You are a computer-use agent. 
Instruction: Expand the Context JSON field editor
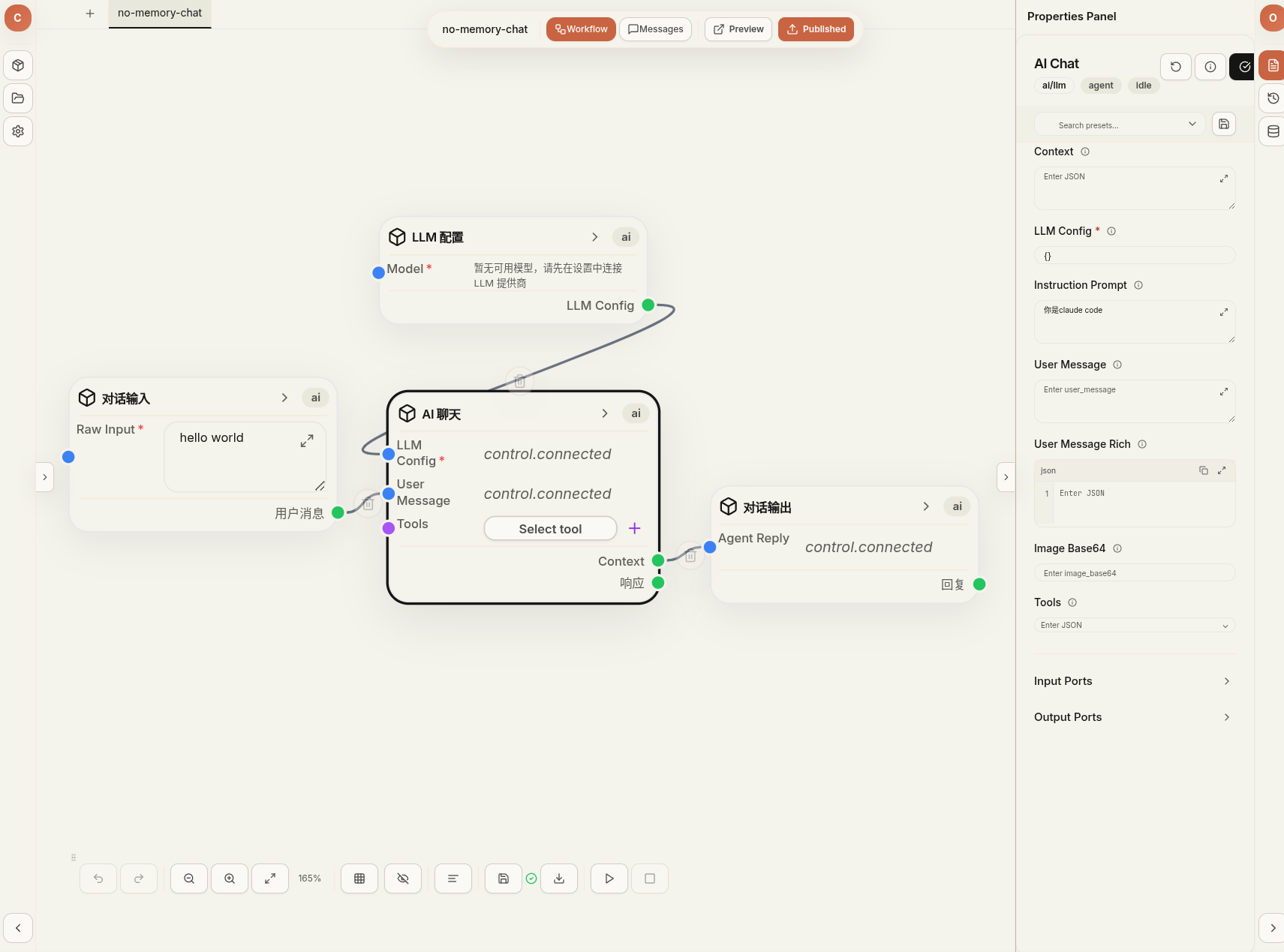(1224, 179)
